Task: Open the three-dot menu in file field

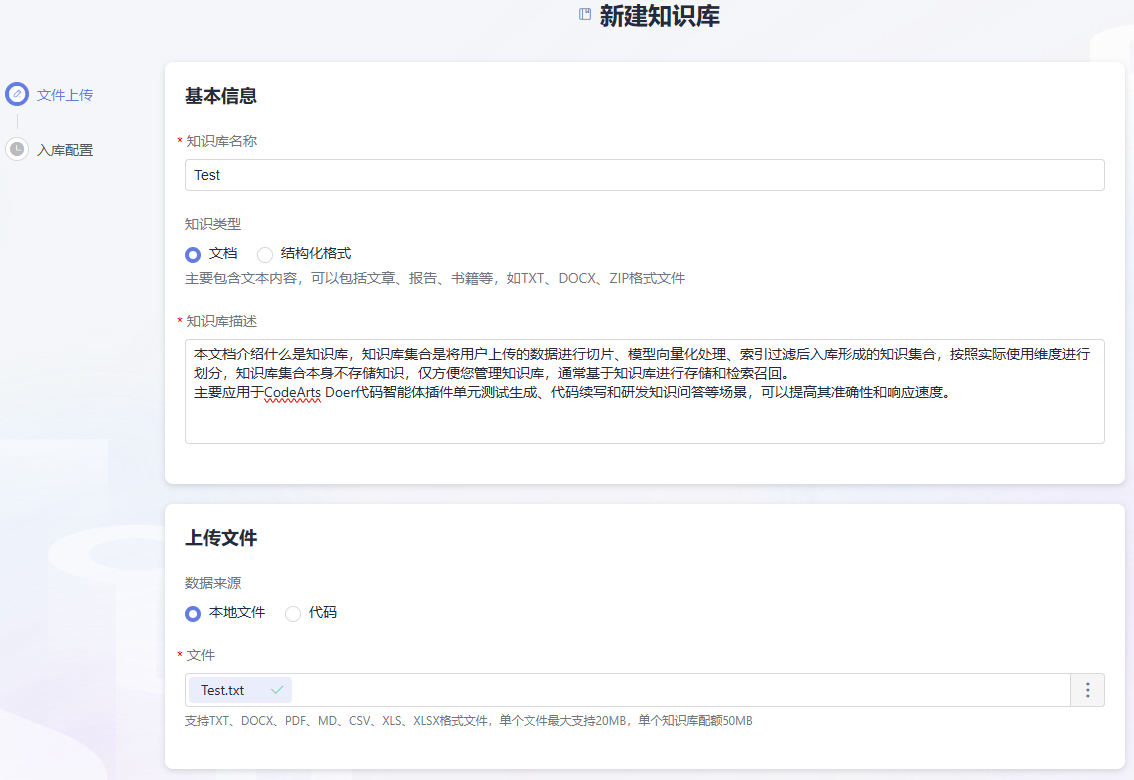Action: tap(1087, 690)
